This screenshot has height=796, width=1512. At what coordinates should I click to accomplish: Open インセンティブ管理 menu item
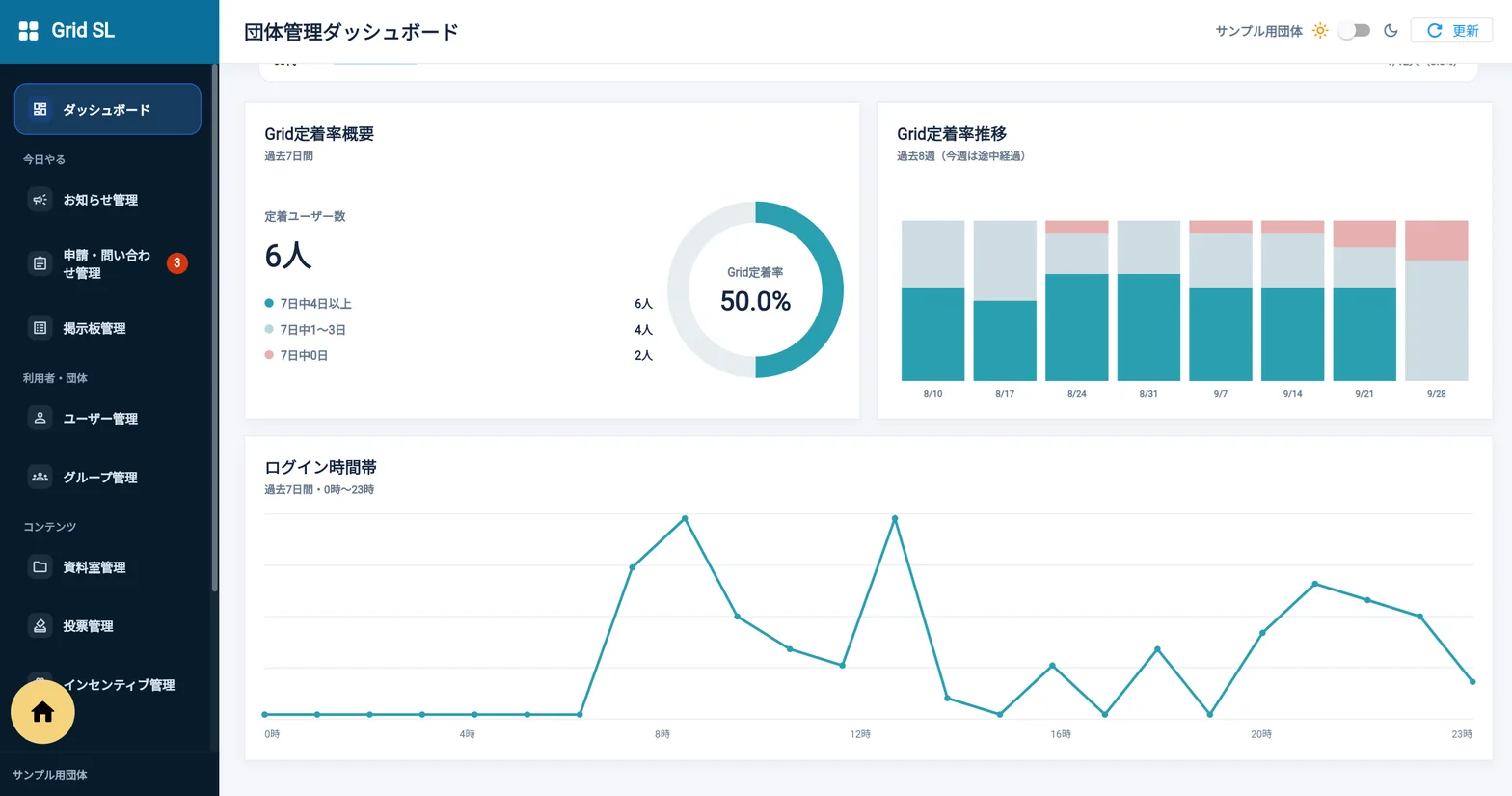click(119, 685)
